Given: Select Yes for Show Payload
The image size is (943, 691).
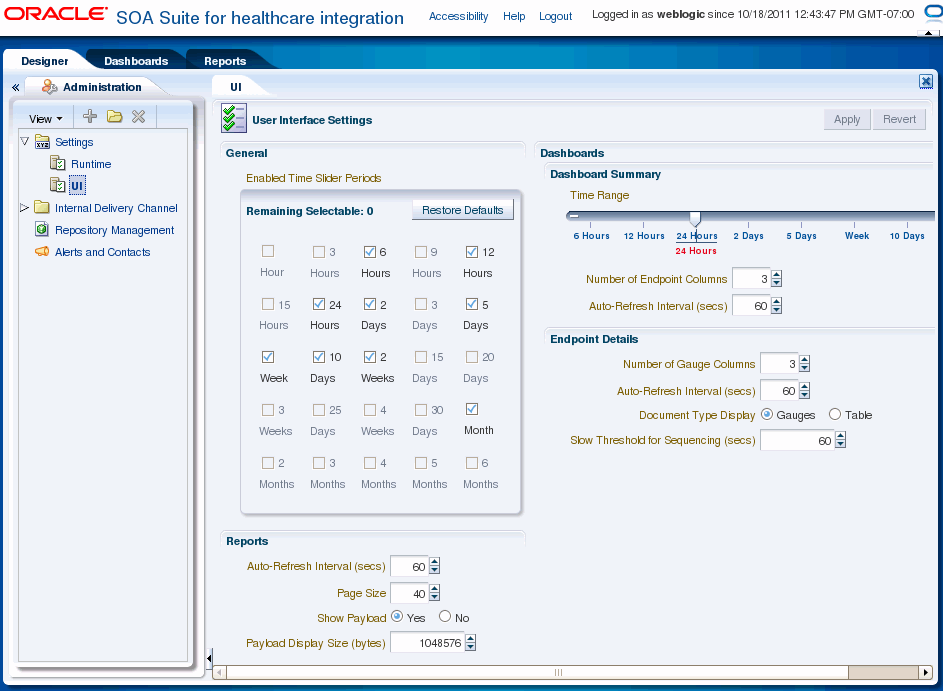Looking at the screenshot, I should [397, 616].
